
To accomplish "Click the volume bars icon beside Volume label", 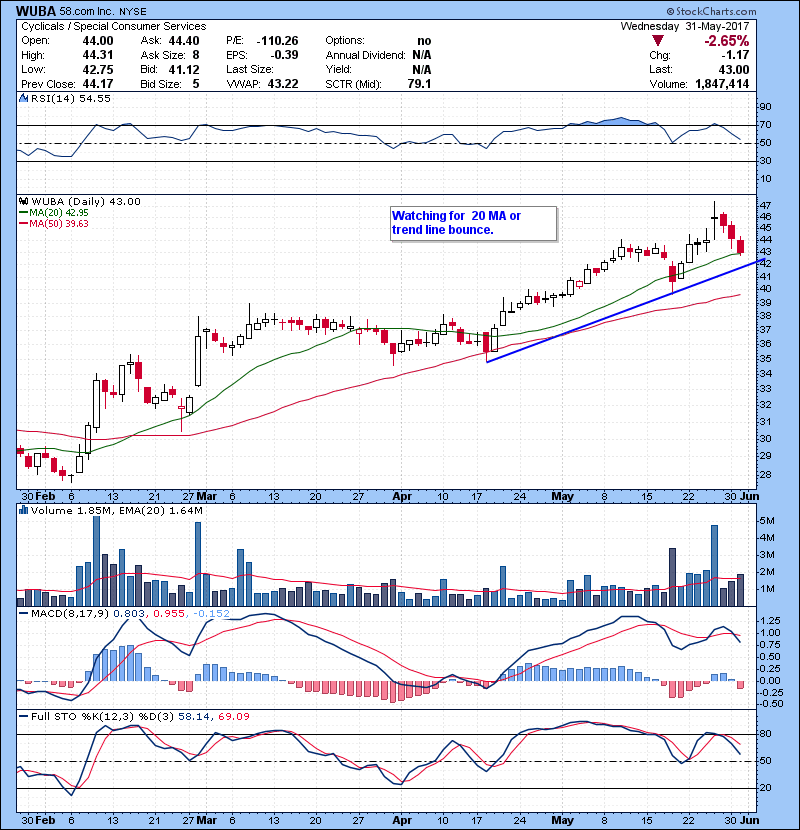I will (x=23, y=511).
